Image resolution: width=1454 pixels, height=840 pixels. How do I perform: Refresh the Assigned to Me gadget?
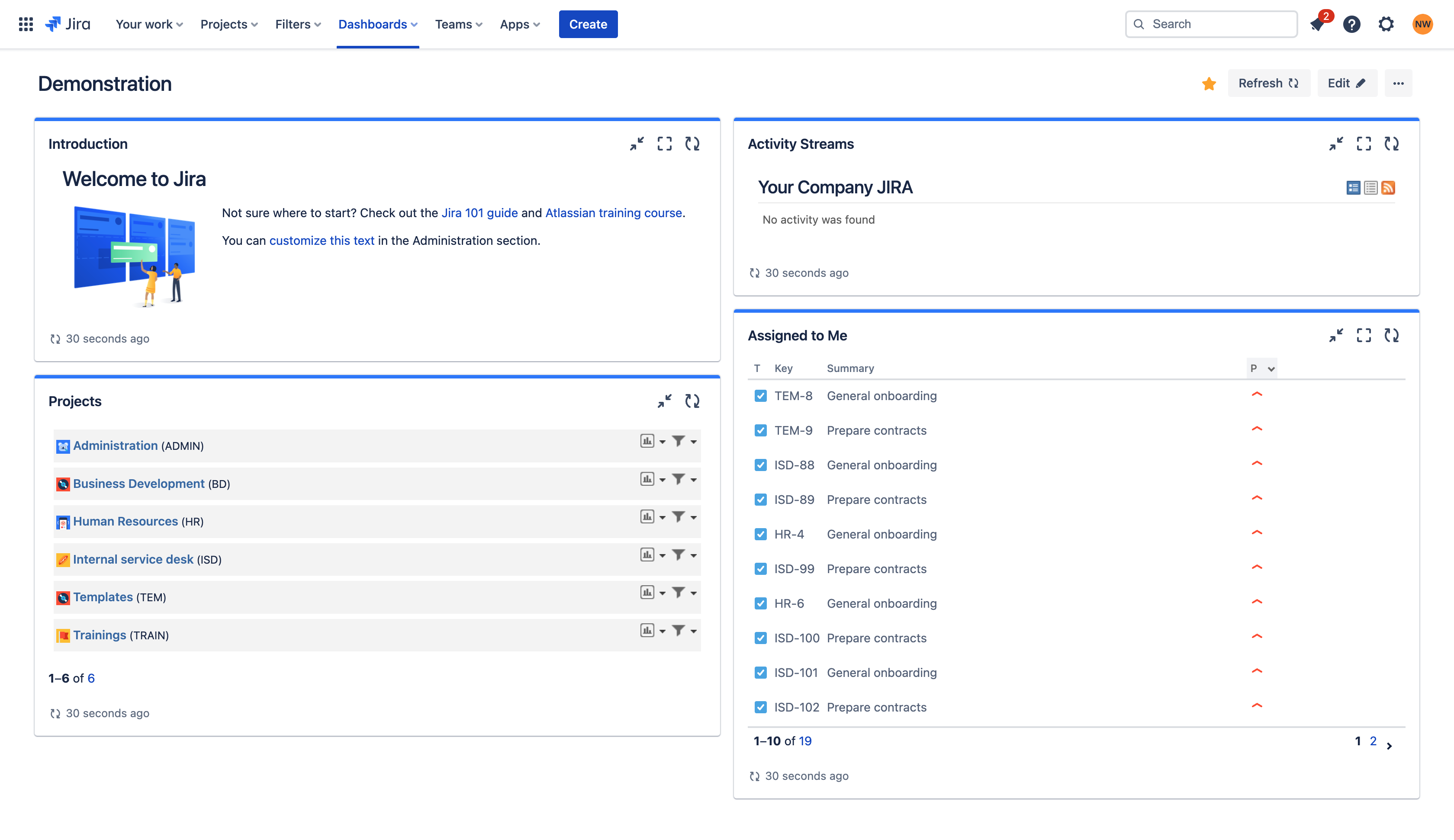(1391, 335)
